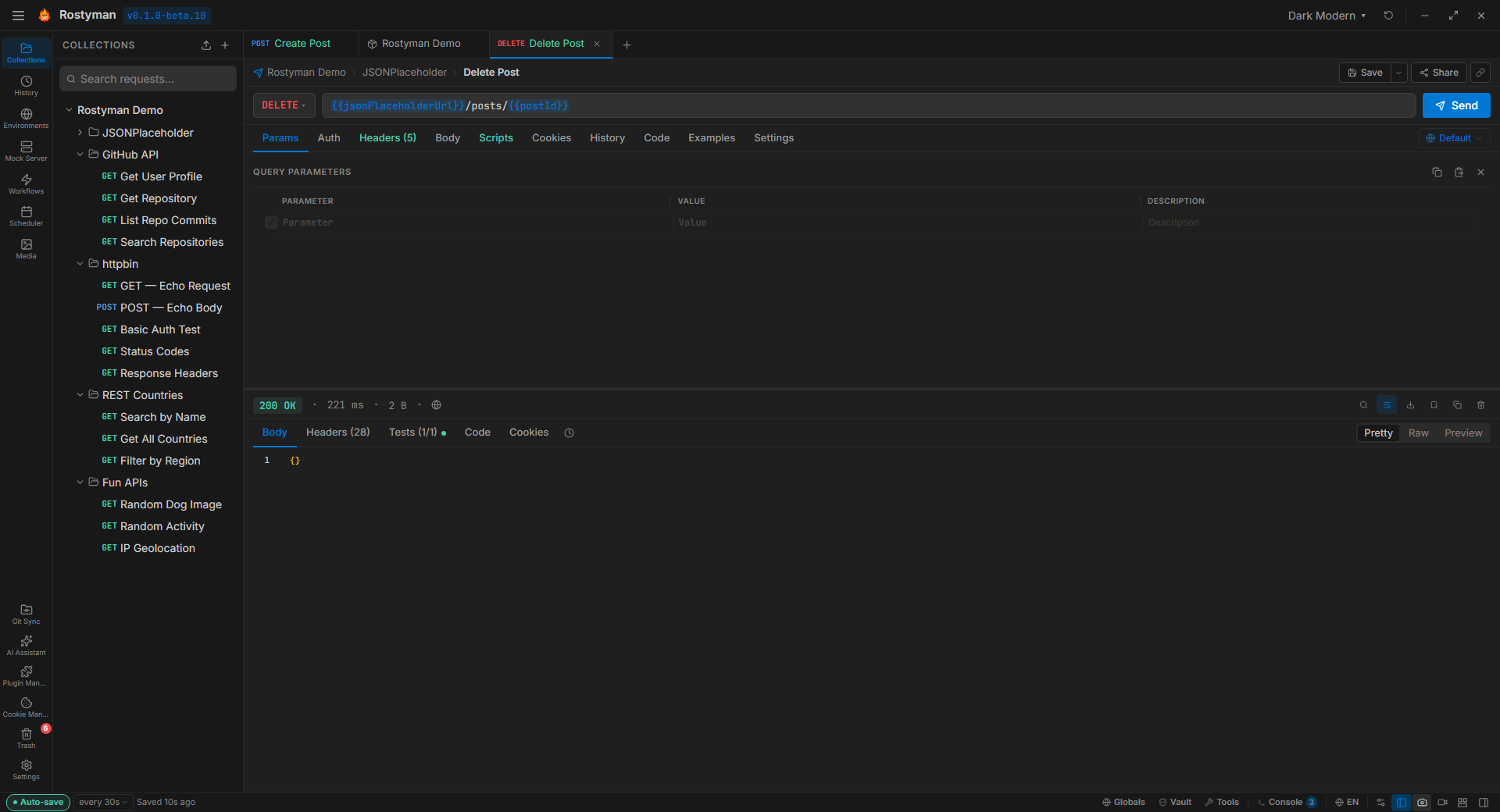Image resolution: width=1500 pixels, height=812 pixels.
Task: Open the DELETE method dropdown
Action: (284, 105)
